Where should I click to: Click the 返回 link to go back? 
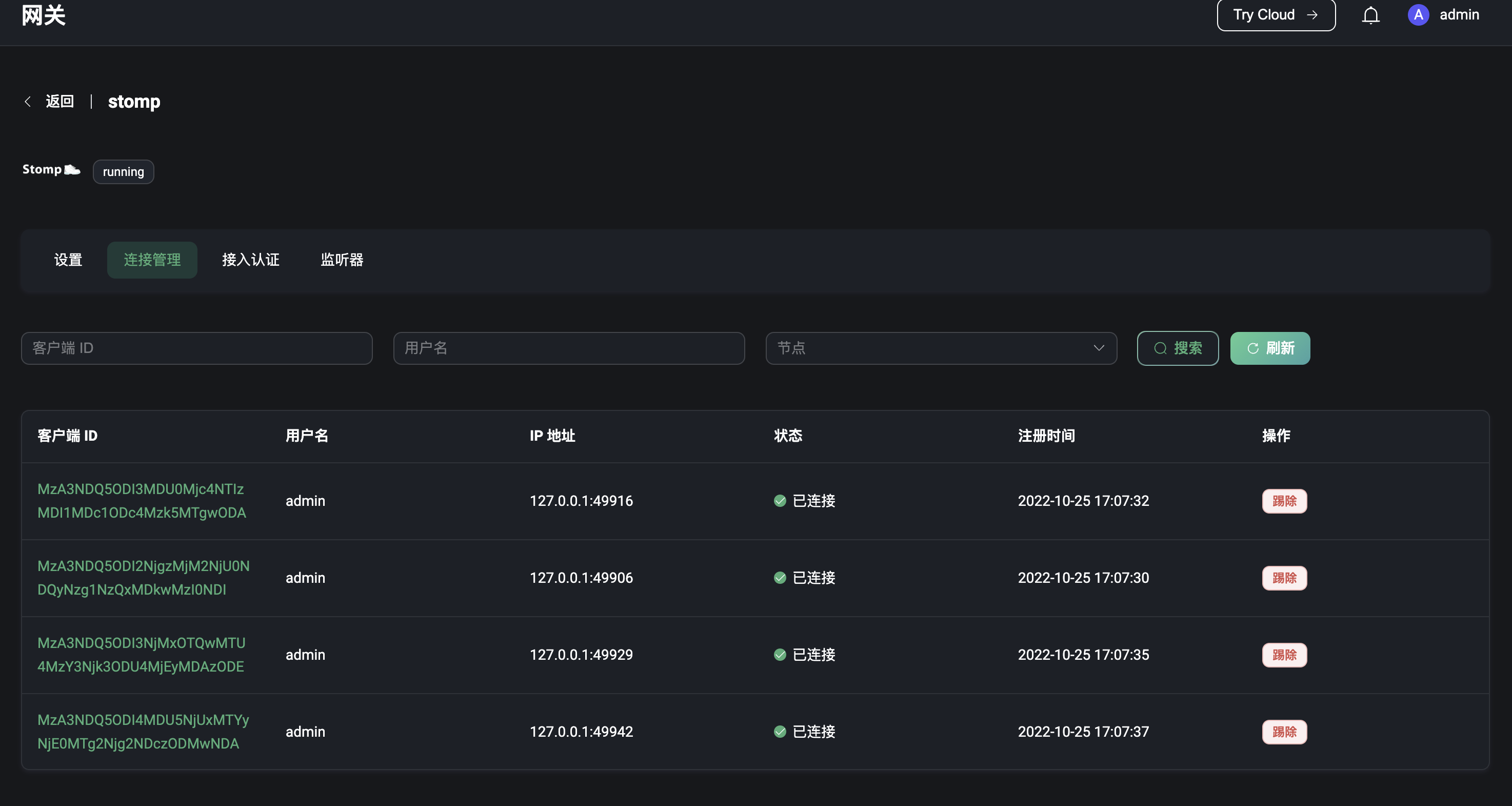59,101
